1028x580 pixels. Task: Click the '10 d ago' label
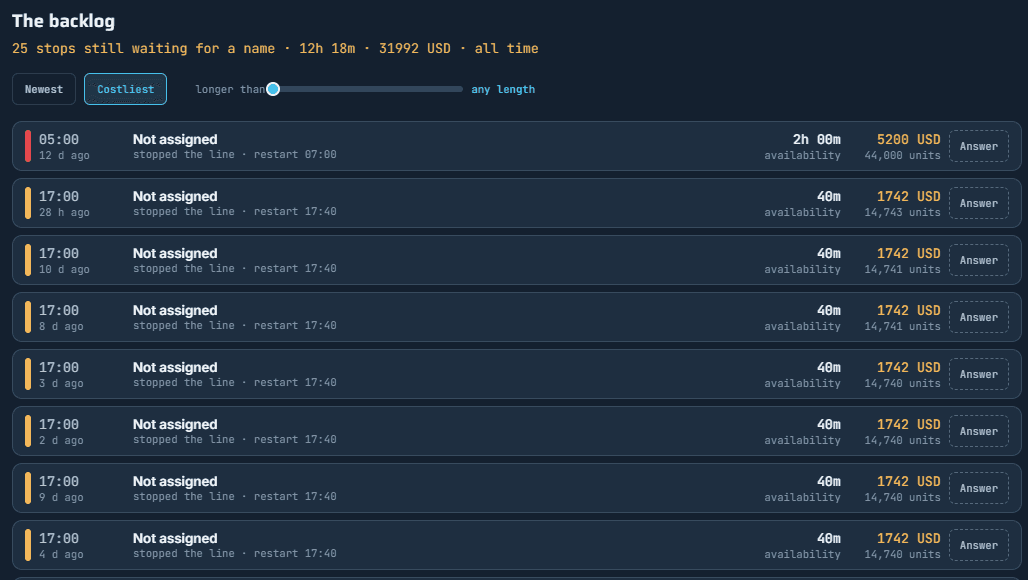[64, 269]
